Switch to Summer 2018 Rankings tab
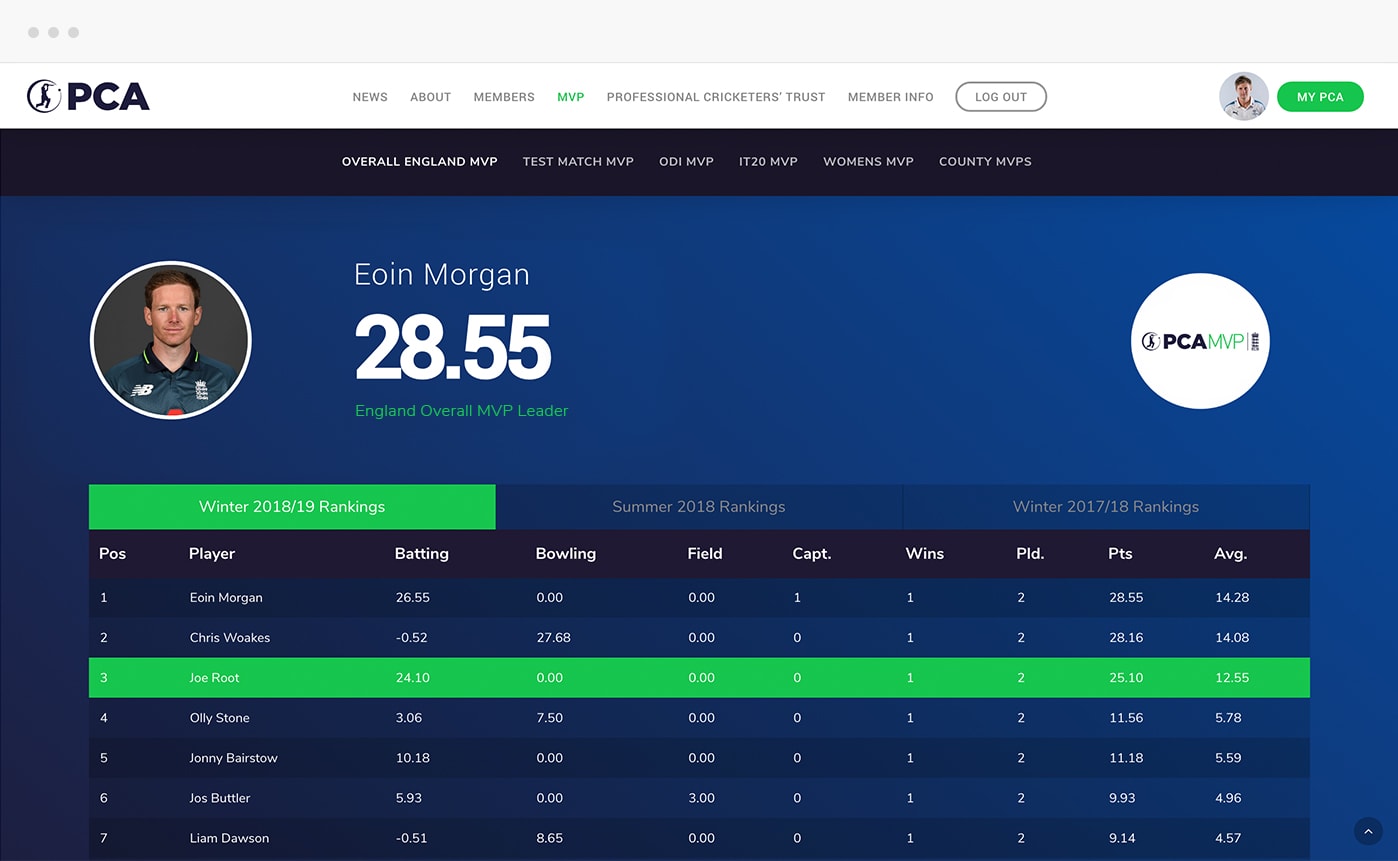This screenshot has width=1398, height=861. (698, 507)
